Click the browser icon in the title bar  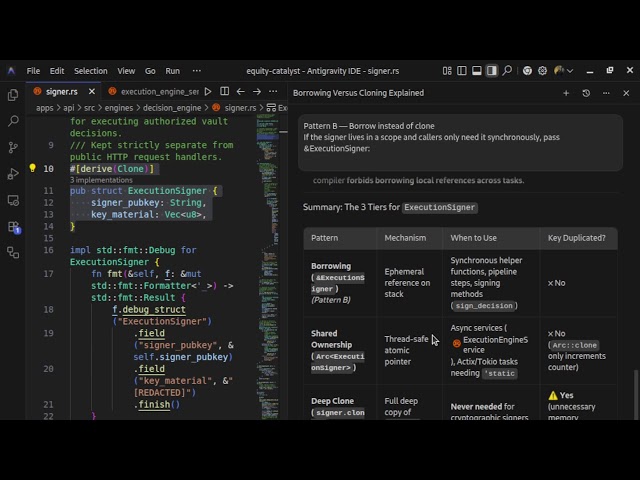click(527, 71)
